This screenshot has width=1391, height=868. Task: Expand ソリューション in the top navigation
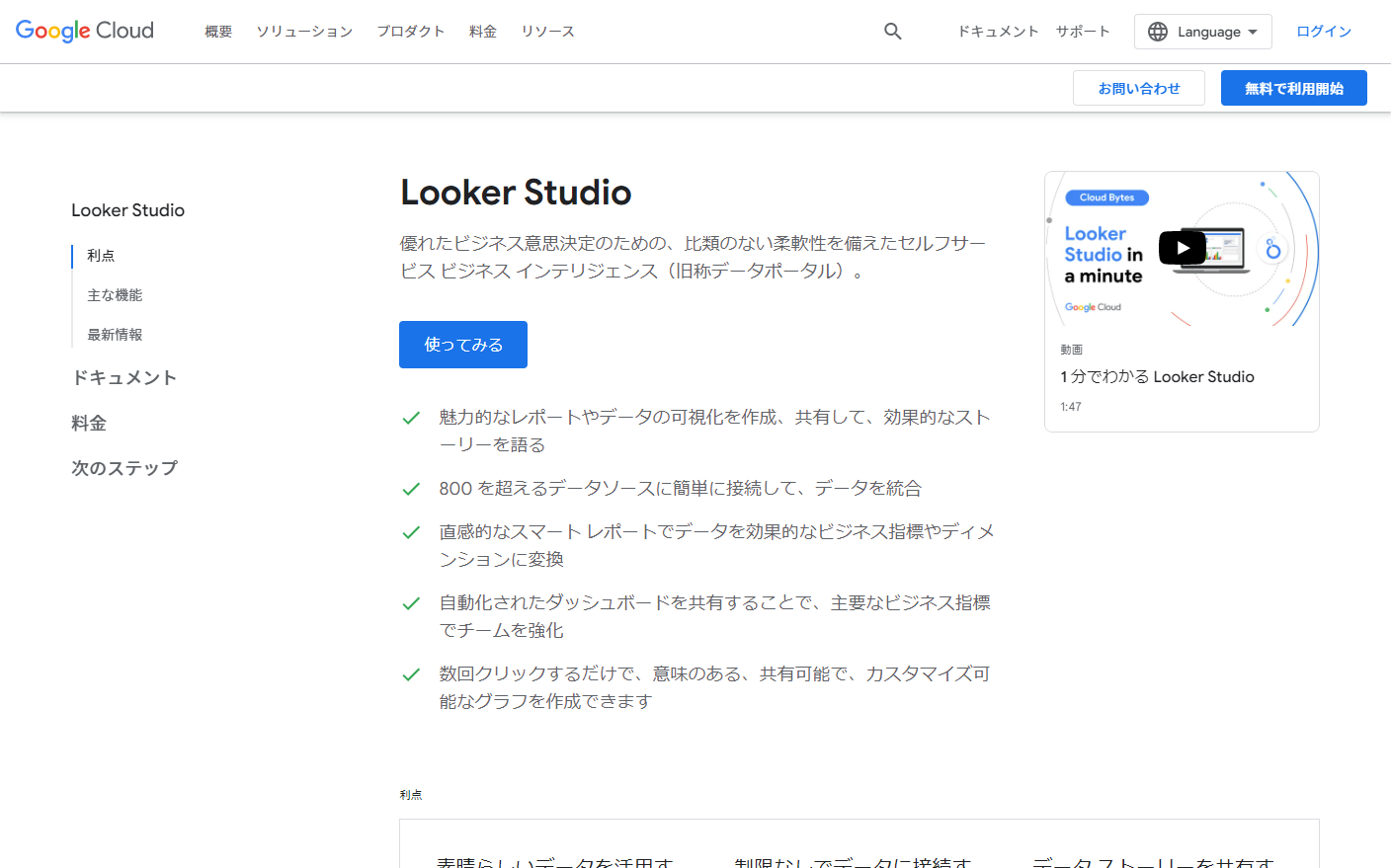[x=303, y=31]
